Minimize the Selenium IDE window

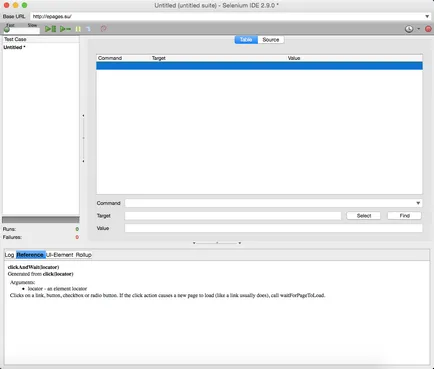(x=15, y=5)
